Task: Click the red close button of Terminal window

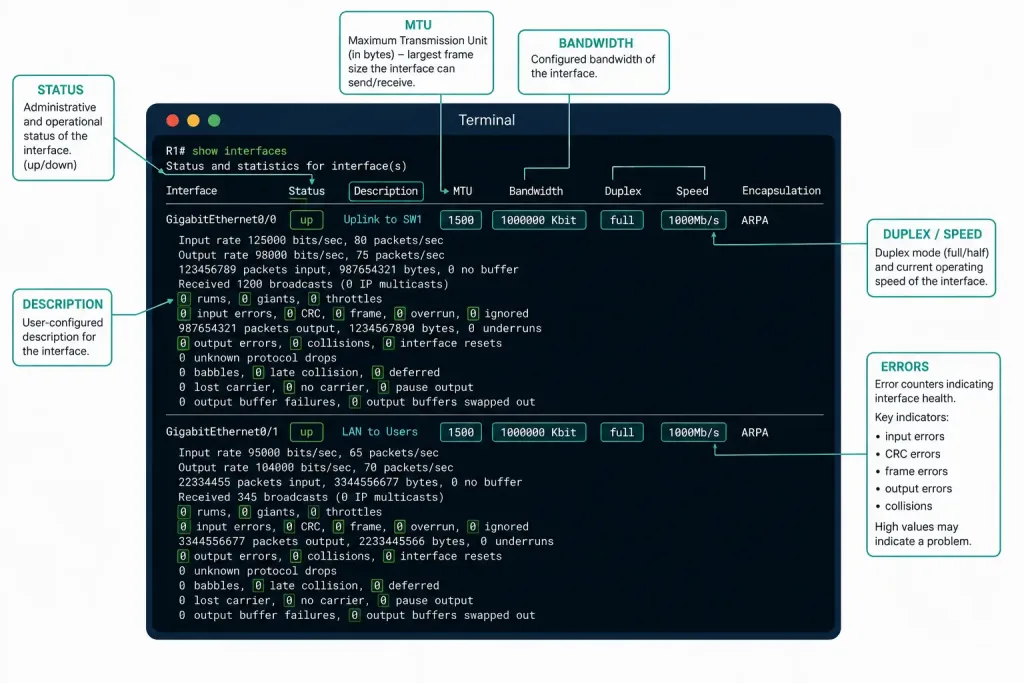Action: coord(172,120)
